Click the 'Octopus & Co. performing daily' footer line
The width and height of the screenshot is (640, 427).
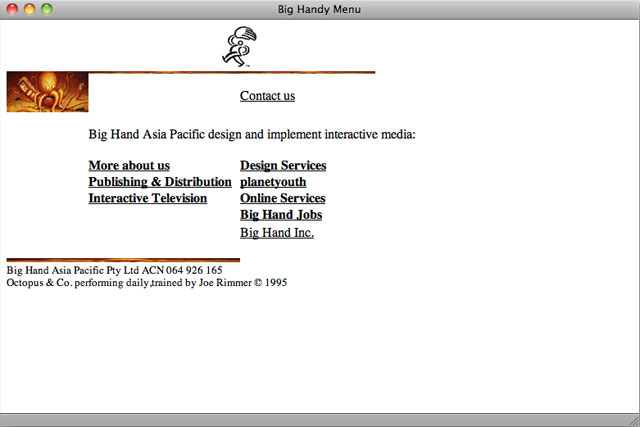coord(147,282)
